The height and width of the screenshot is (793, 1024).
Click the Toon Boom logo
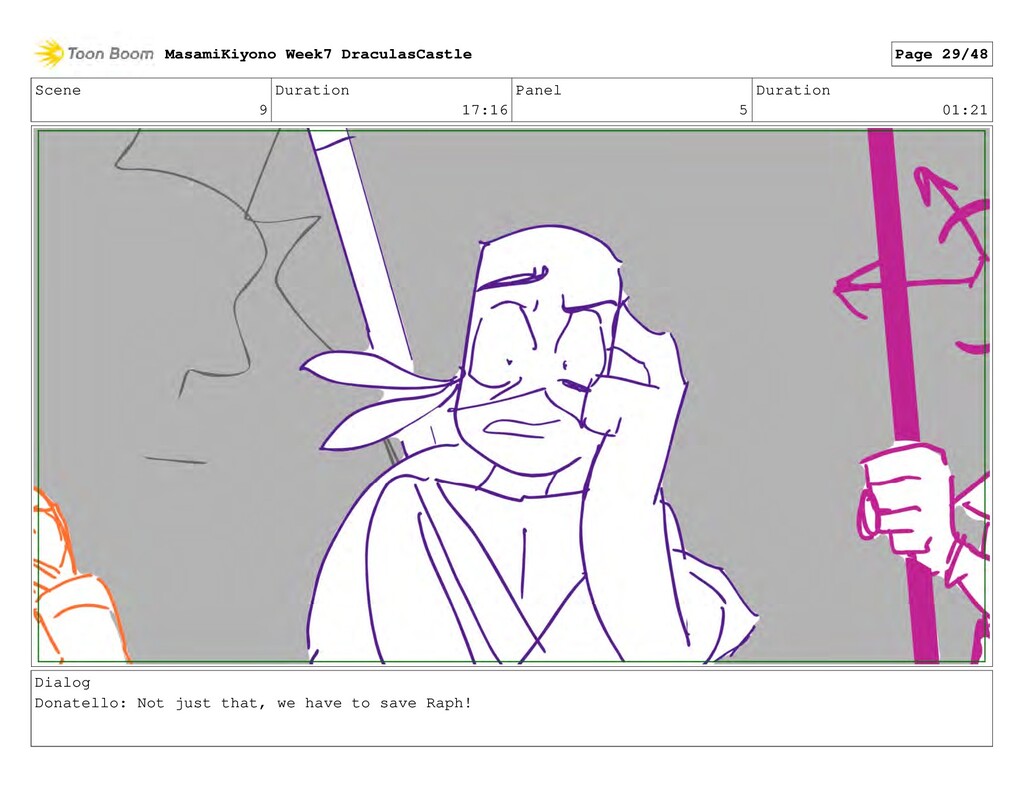click(94, 54)
